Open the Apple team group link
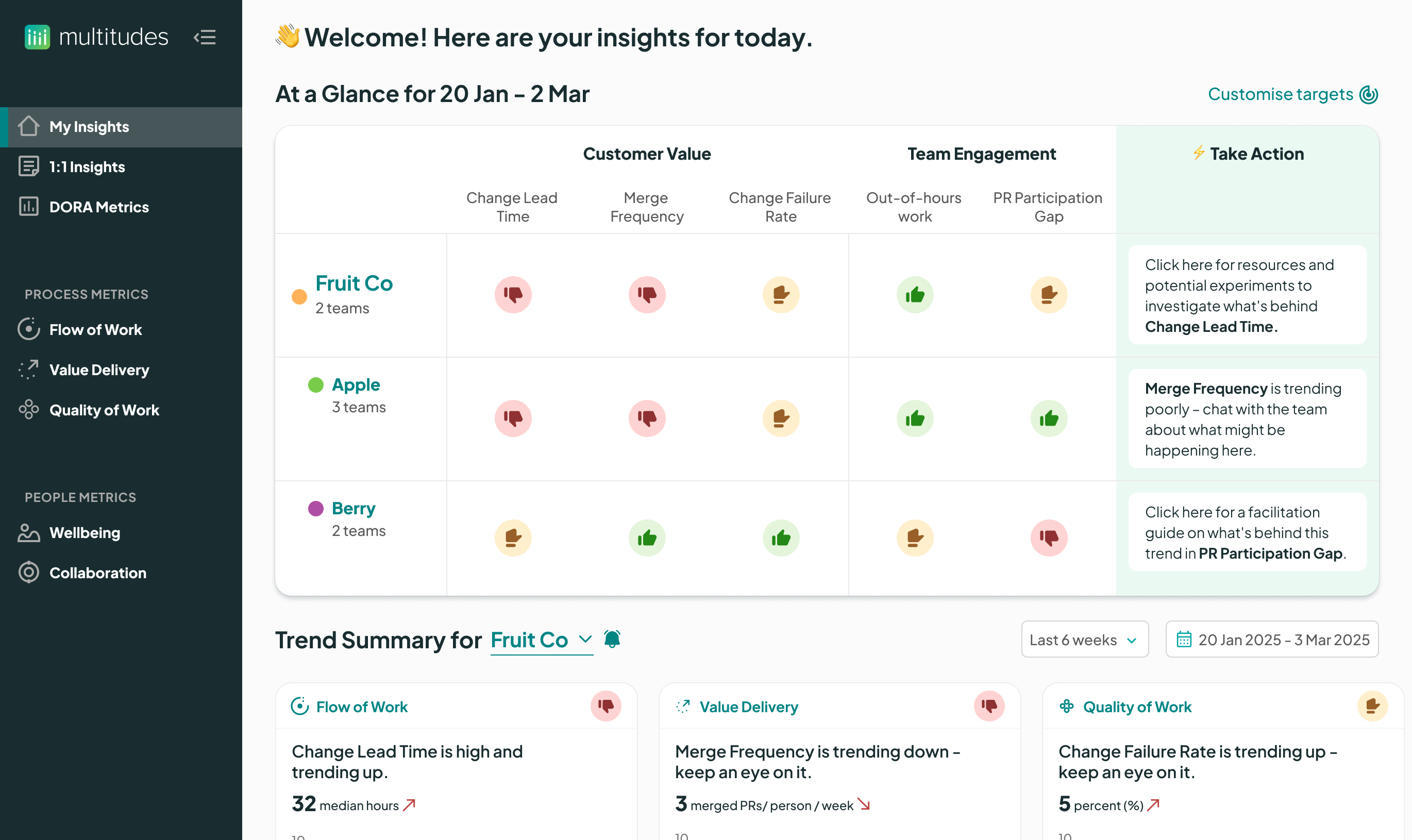1412x840 pixels. 356,384
